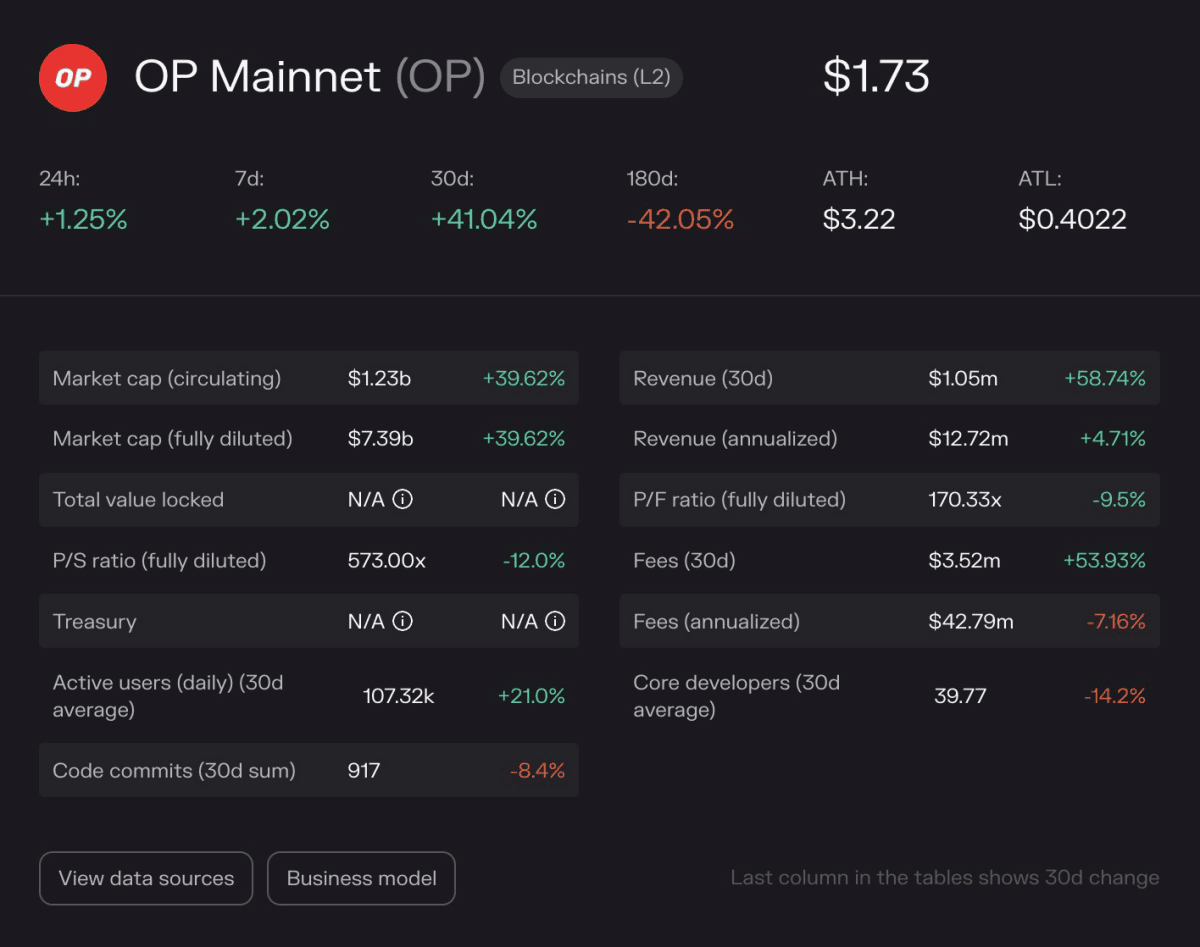Click the Market cap (circulating) label

(167, 378)
